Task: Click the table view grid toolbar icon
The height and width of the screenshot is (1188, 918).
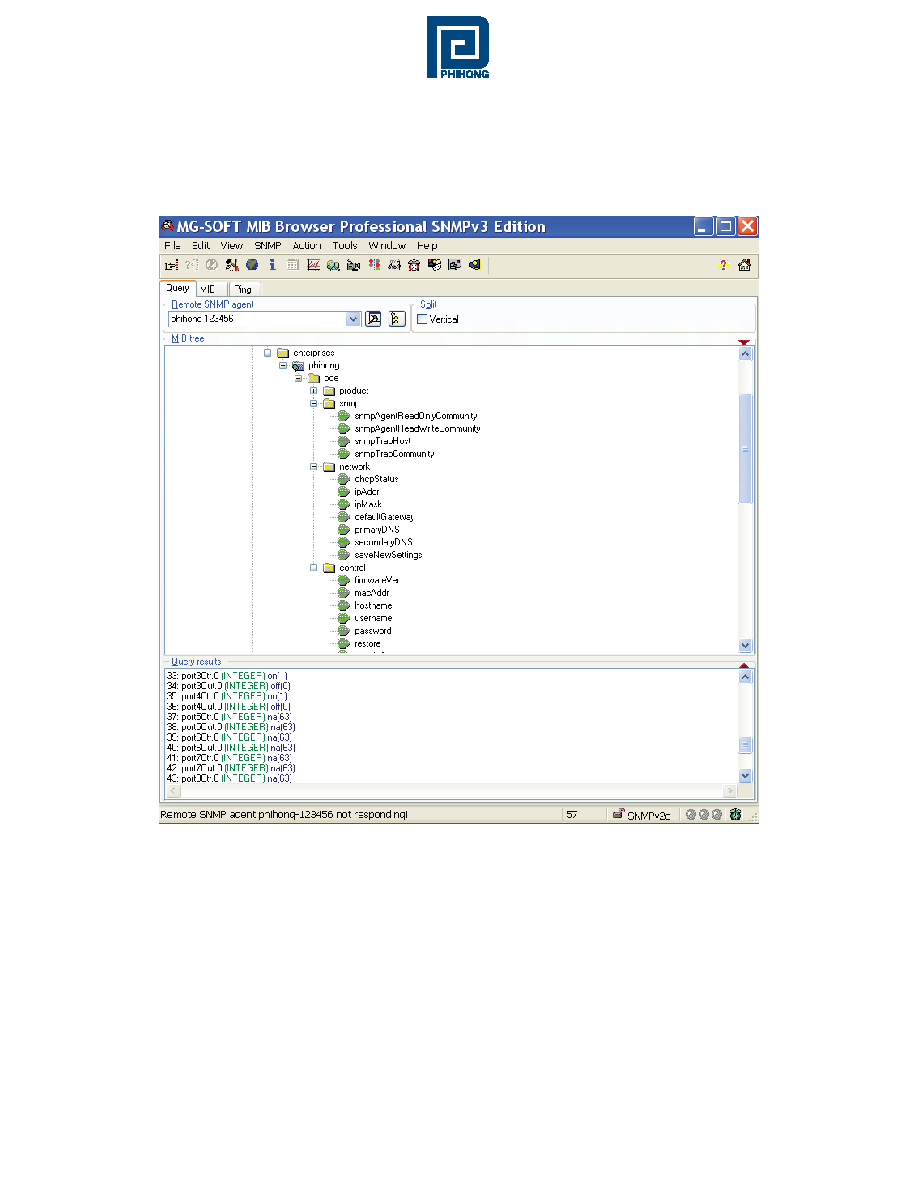Action: [x=293, y=264]
